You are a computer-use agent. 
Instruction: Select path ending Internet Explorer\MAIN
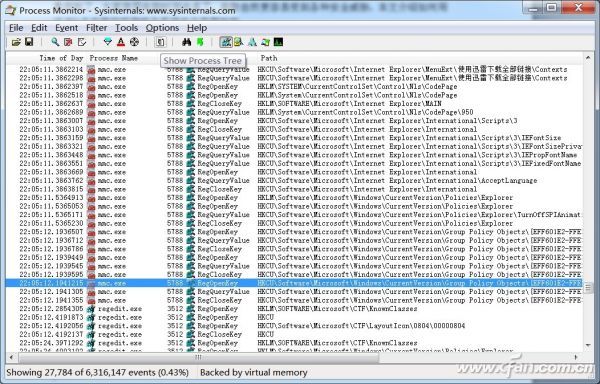point(349,104)
